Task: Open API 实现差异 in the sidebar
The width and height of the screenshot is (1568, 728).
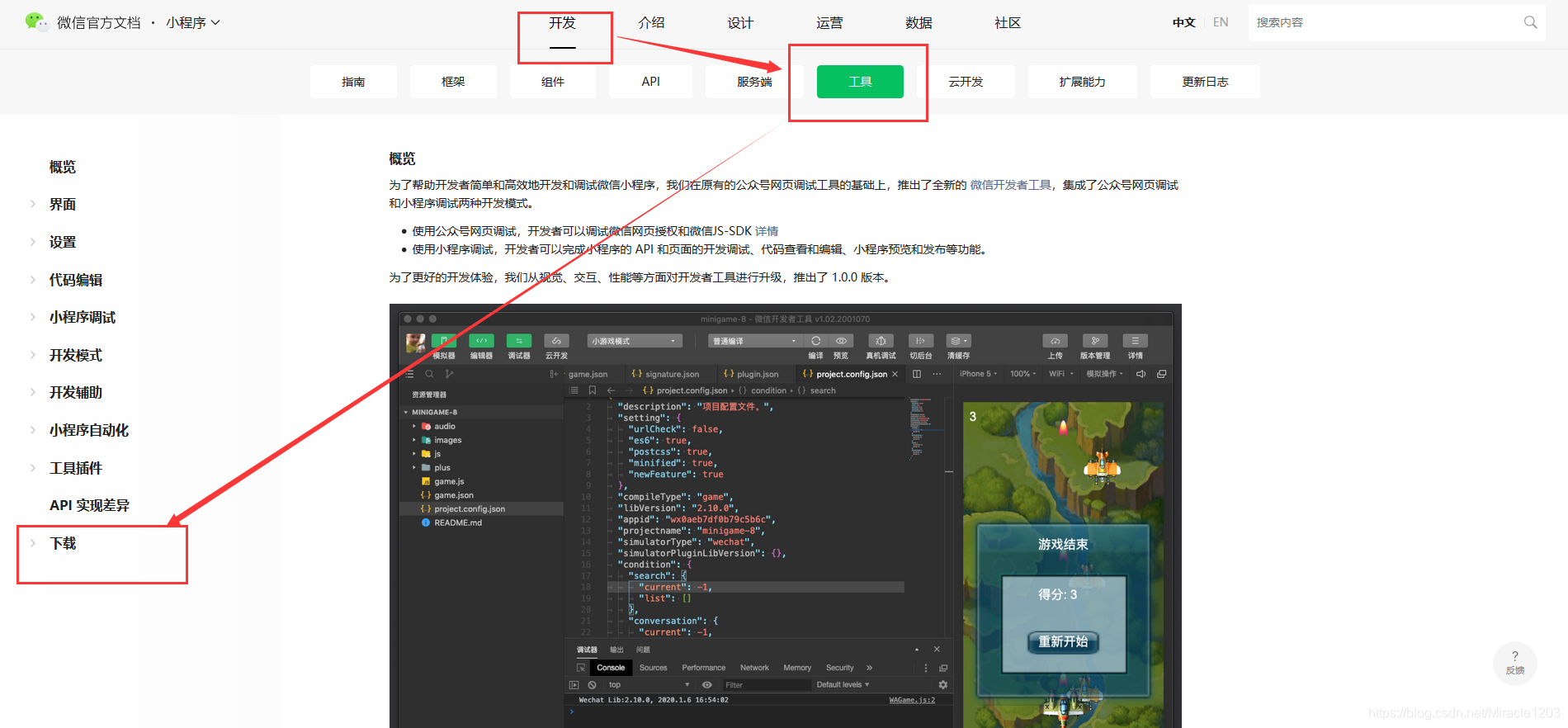Action: 89,505
